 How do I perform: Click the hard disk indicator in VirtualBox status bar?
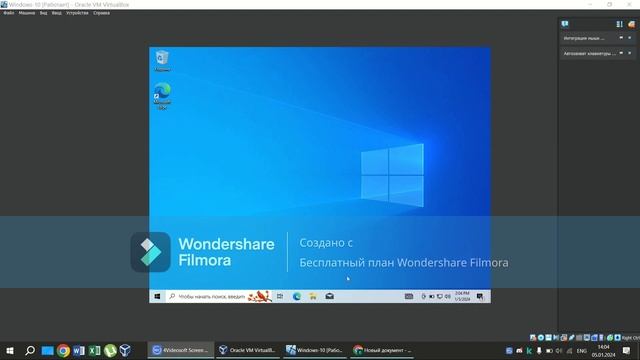click(x=533, y=338)
